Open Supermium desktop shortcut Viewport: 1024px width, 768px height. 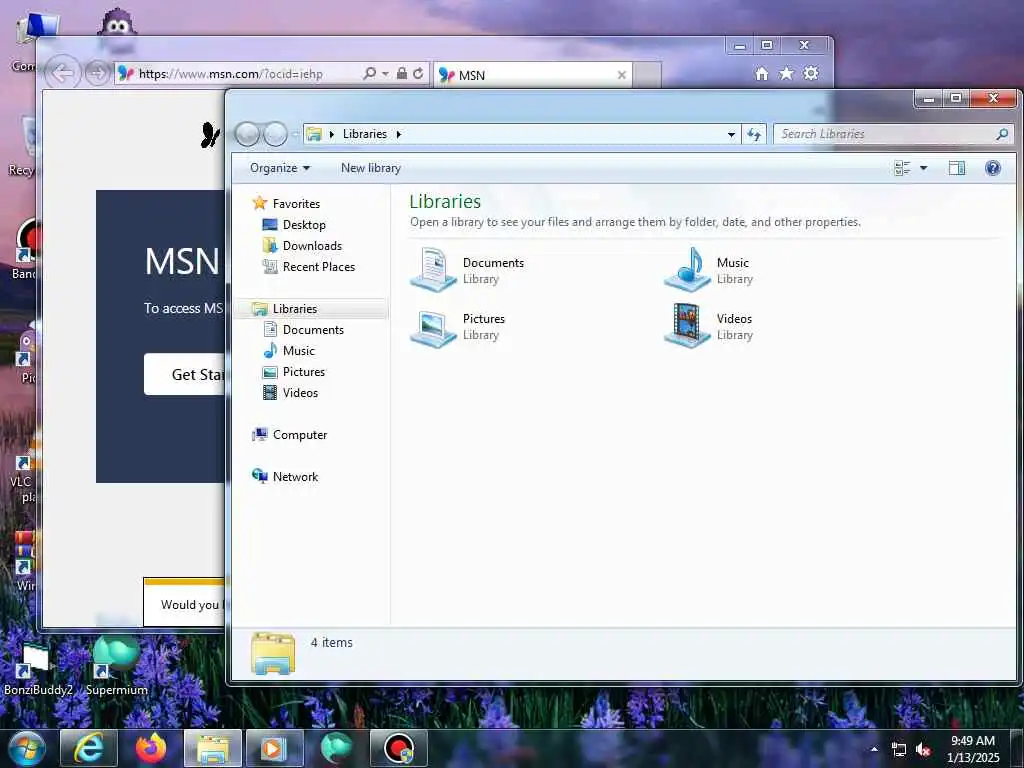[x=116, y=666]
